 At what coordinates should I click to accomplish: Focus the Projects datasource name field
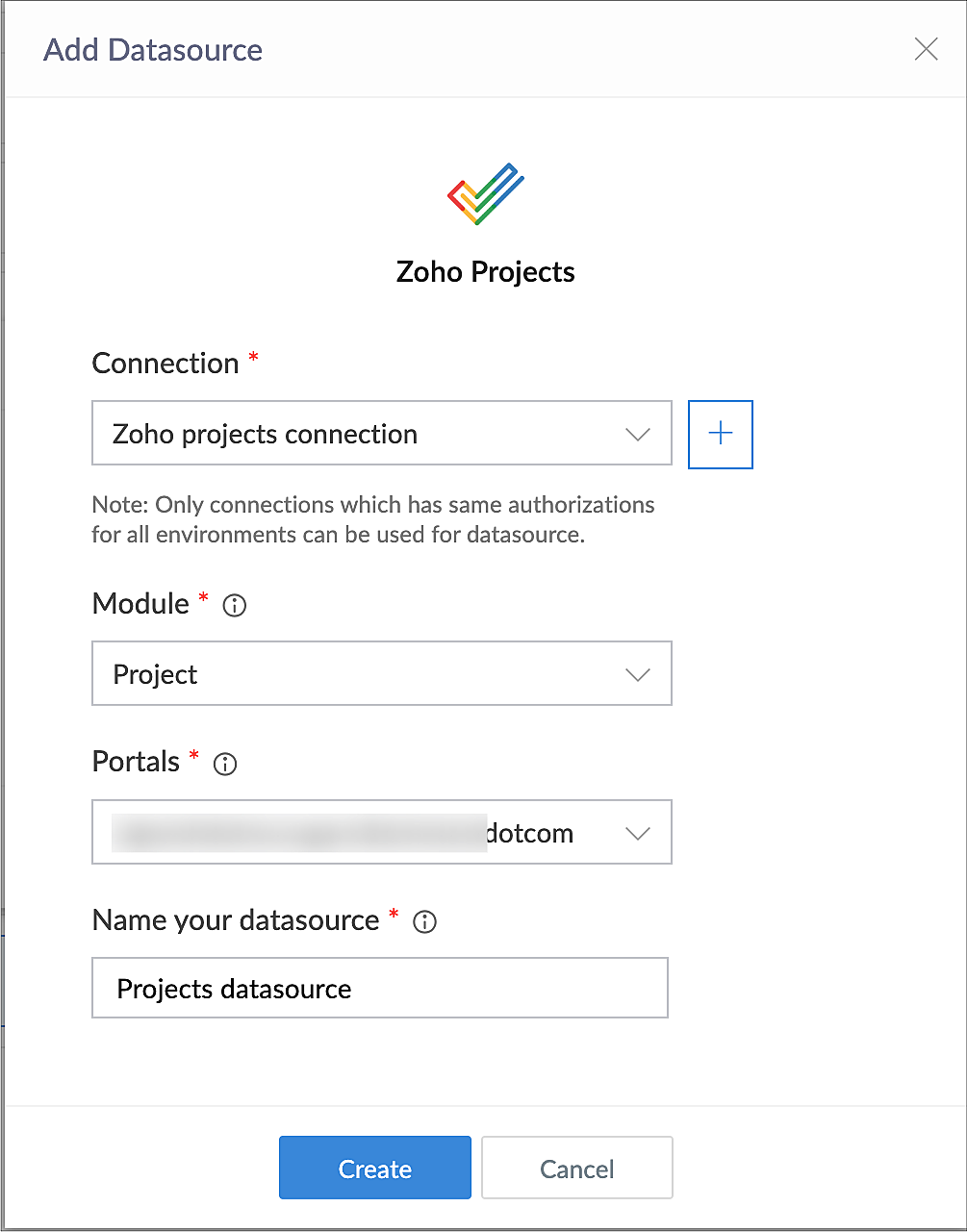[379, 988]
